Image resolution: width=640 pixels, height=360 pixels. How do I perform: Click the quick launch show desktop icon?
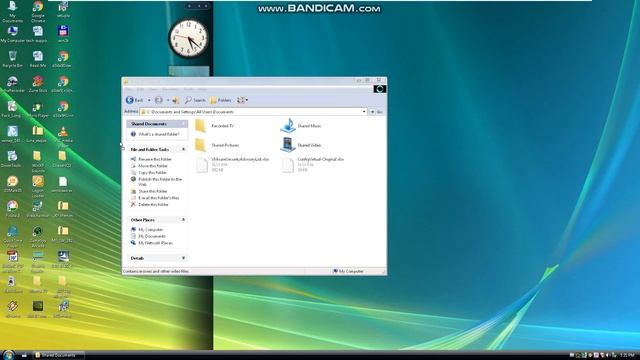click(24, 355)
